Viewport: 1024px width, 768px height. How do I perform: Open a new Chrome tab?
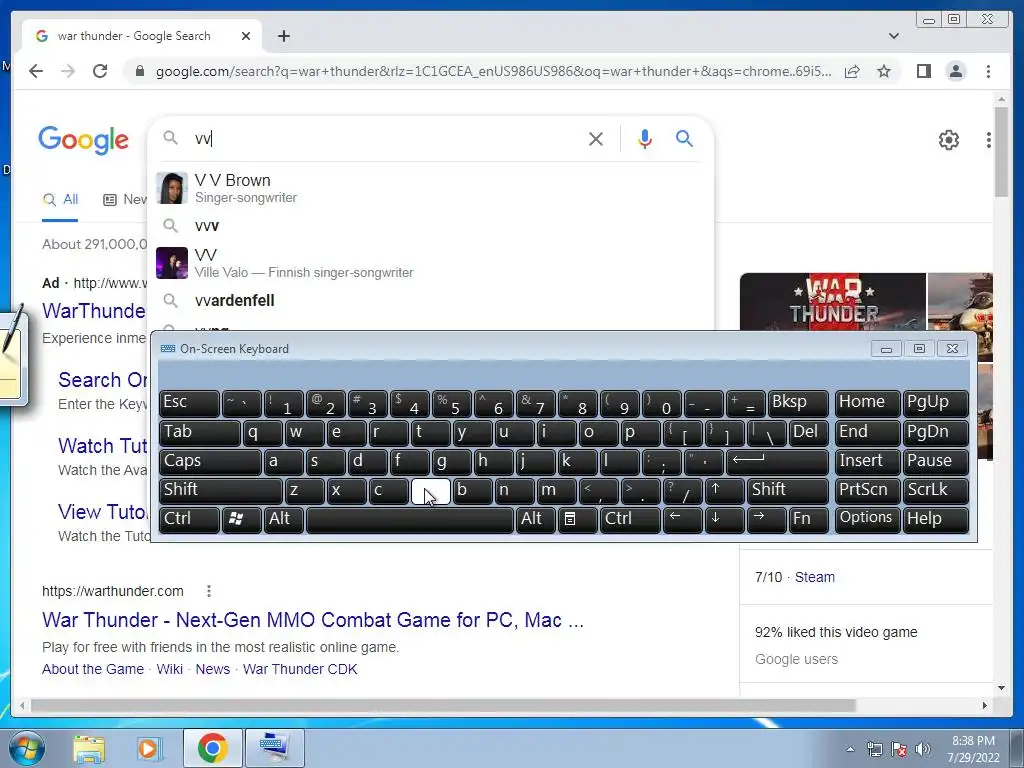coord(283,36)
